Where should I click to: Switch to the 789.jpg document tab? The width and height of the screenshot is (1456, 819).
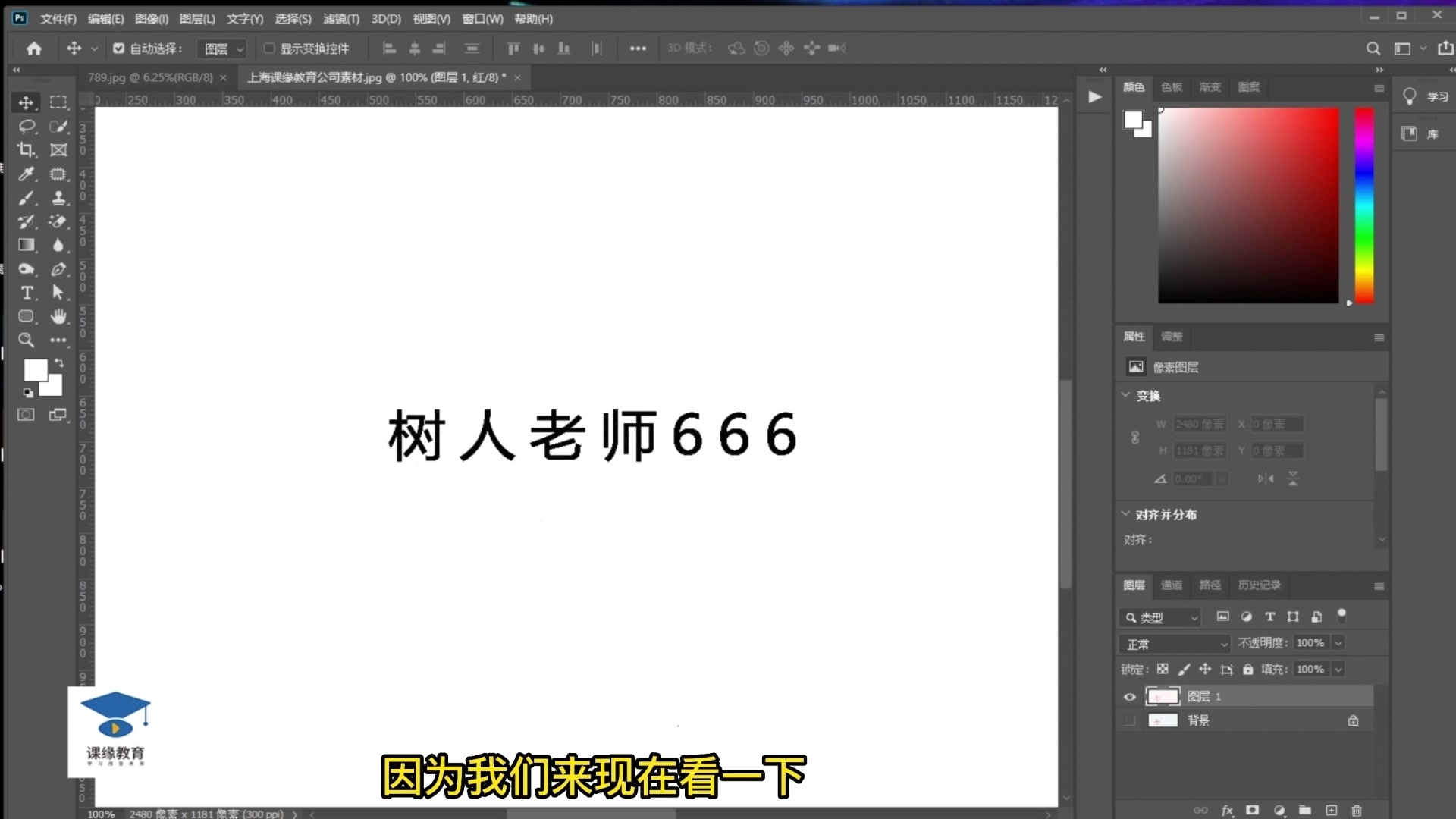point(149,77)
